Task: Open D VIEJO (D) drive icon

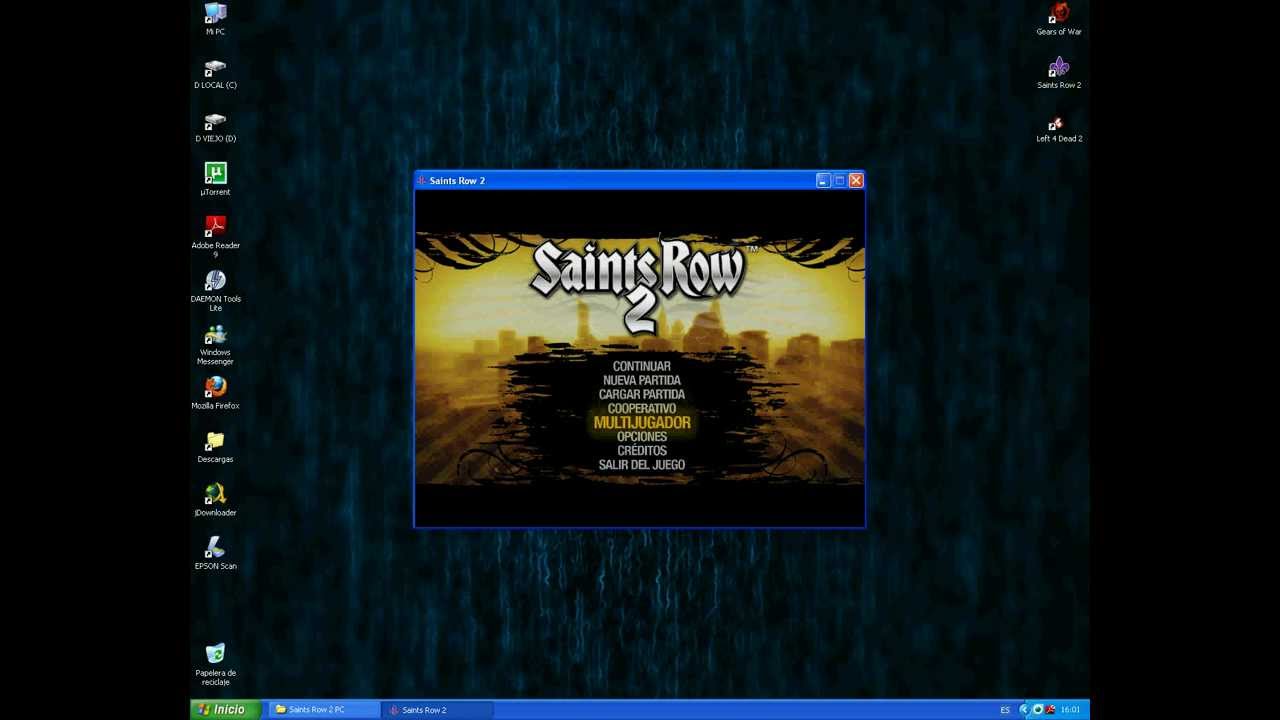Action: coord(215,126)
